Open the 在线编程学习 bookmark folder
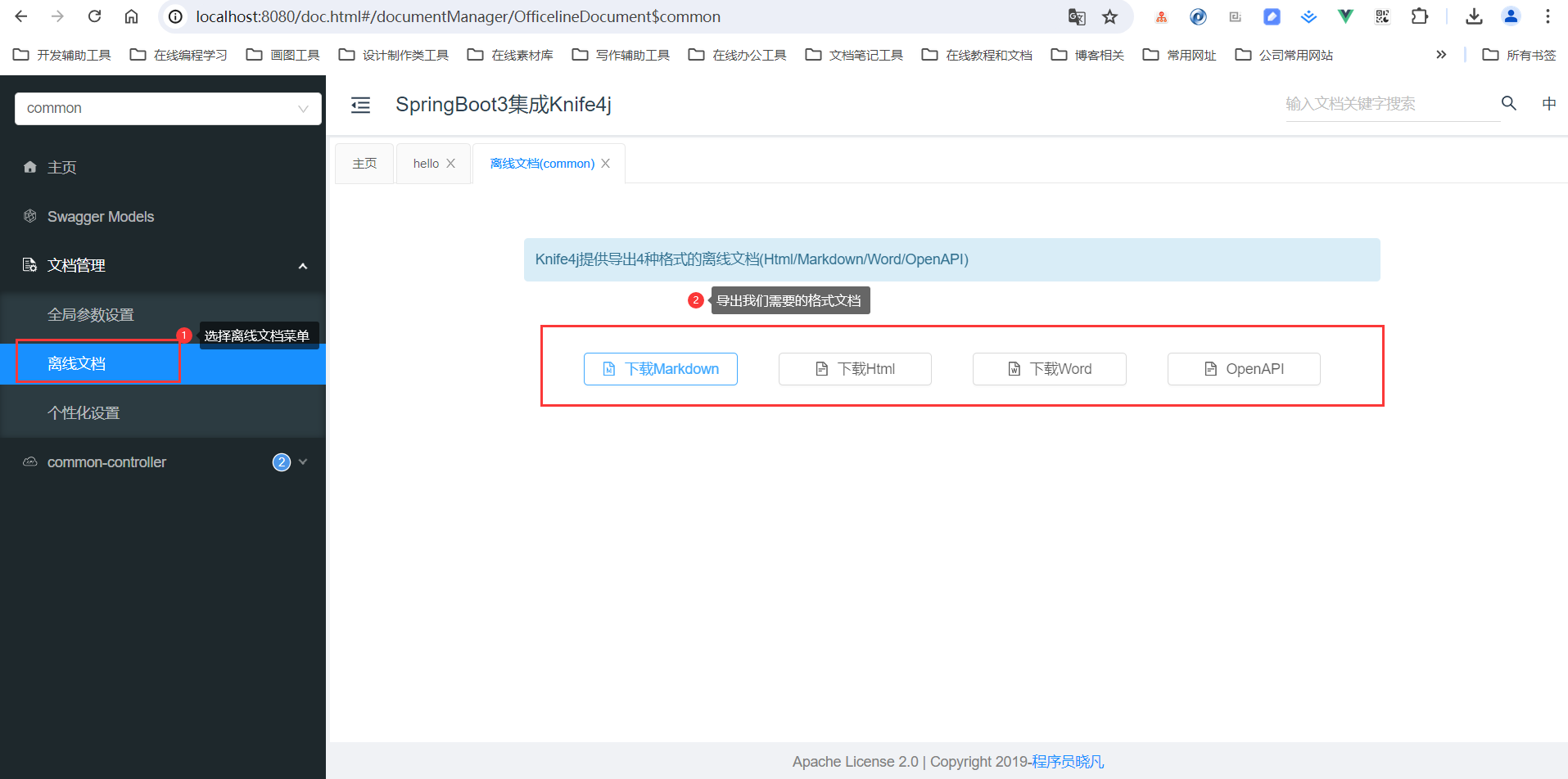 click(178, 55)
